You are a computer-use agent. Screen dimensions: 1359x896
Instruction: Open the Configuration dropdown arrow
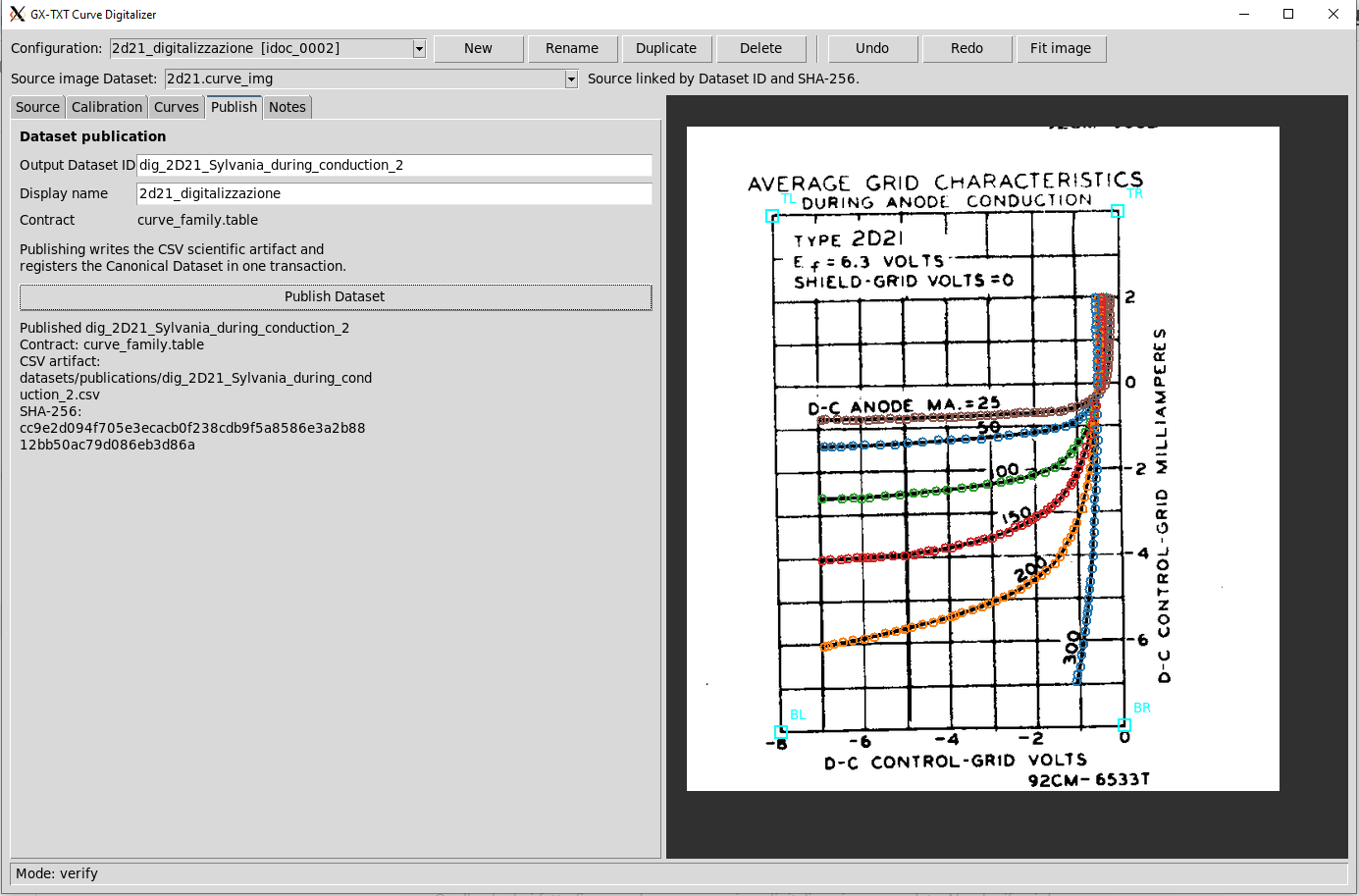419,49
